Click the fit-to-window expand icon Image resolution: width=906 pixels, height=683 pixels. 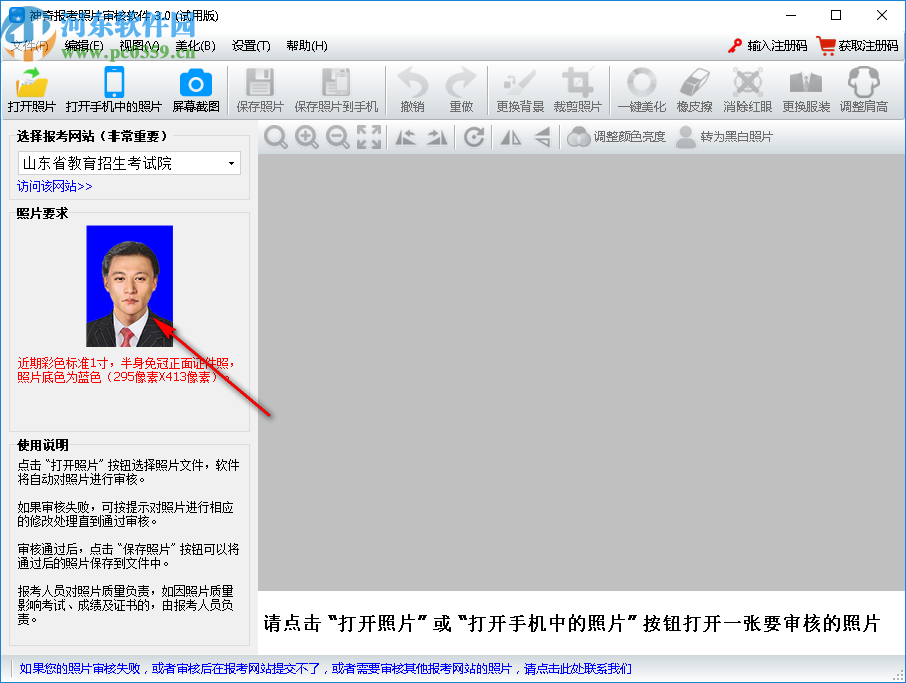click(x=369, y=137)
